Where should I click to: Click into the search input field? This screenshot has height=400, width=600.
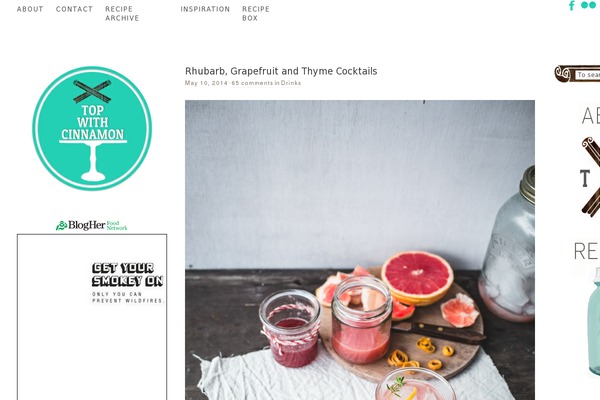[587, 75]
